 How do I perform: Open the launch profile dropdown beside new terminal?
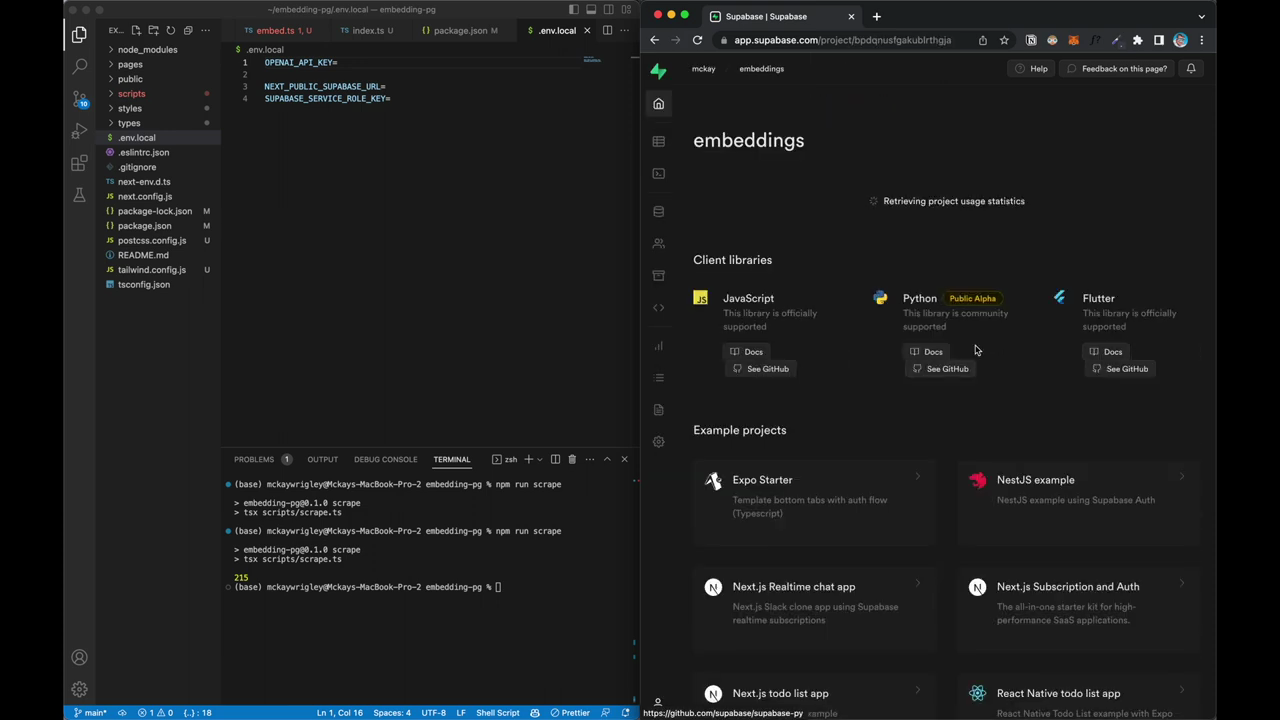[x=539, y=459]
